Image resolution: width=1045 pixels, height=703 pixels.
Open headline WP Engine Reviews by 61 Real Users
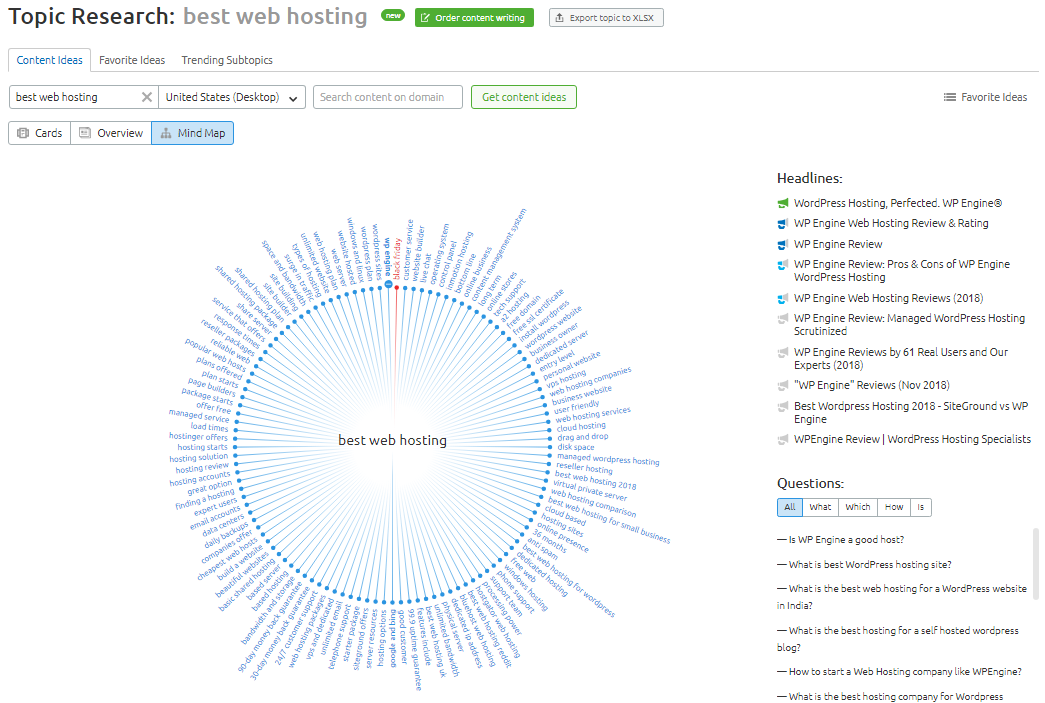pyautogui.click(x=901, y=358)
